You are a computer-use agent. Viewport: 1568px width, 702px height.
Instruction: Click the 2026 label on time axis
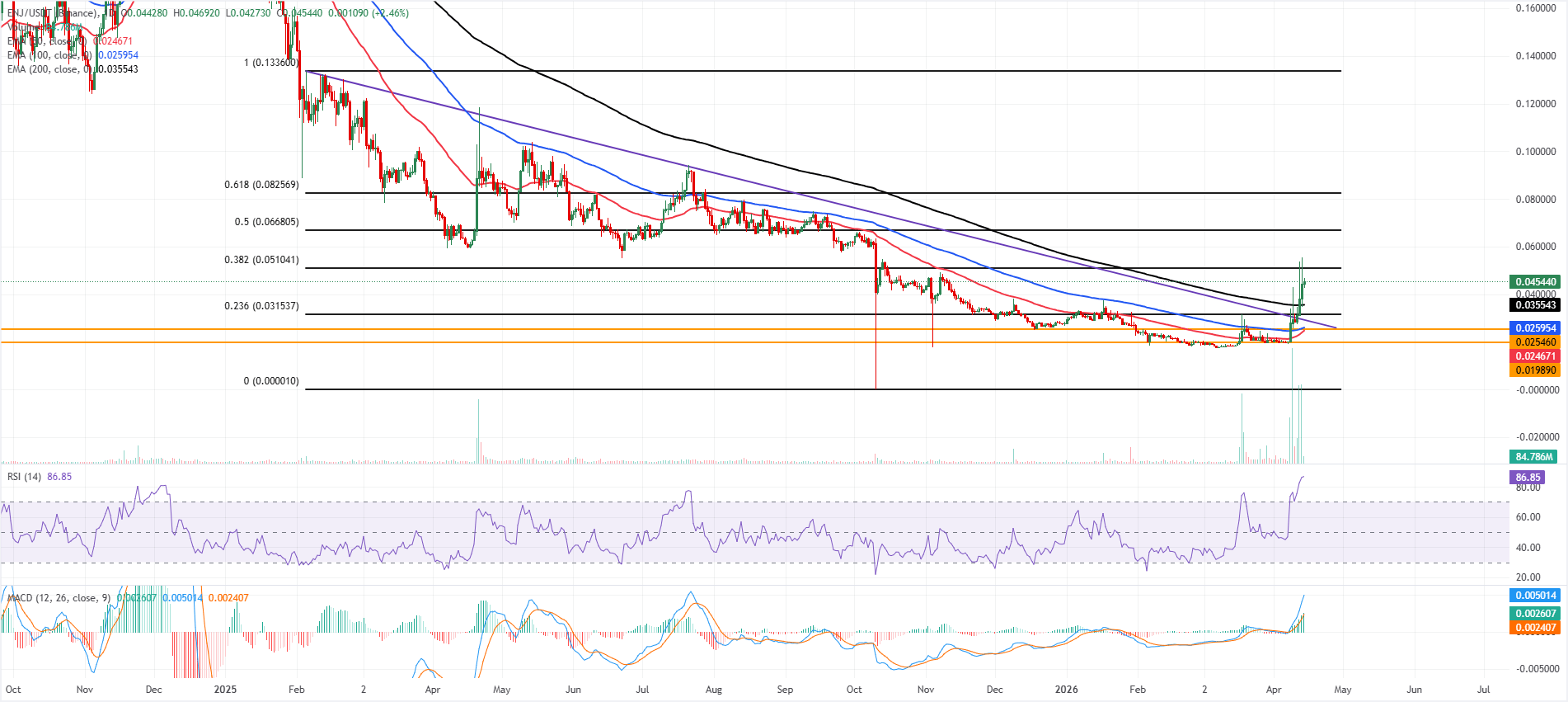click(x=1067, y=690)
